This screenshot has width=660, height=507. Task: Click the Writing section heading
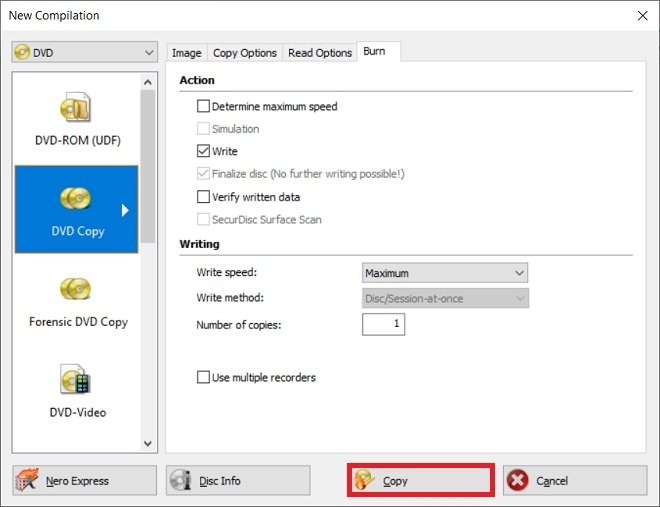tap(200, 244)
